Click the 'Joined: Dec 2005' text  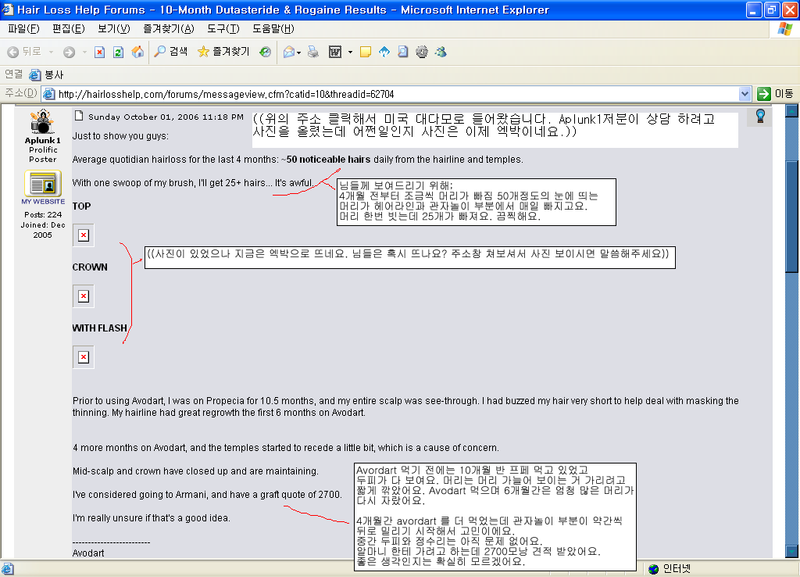pyautogui.click(x=43, y=230)
